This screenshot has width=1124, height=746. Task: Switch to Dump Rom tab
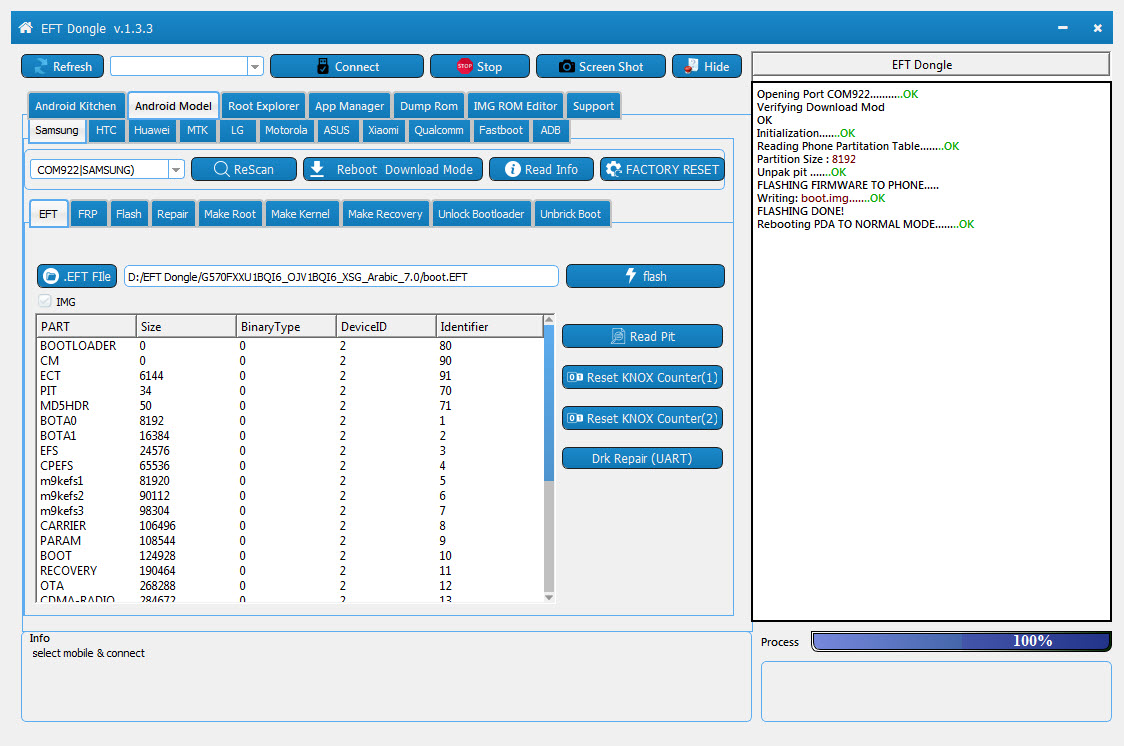429,106
